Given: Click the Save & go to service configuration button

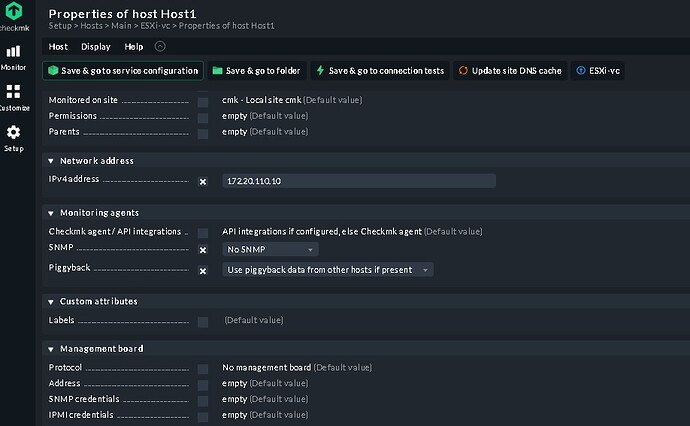Looking at the screenshot, I should tap(122, 71).
